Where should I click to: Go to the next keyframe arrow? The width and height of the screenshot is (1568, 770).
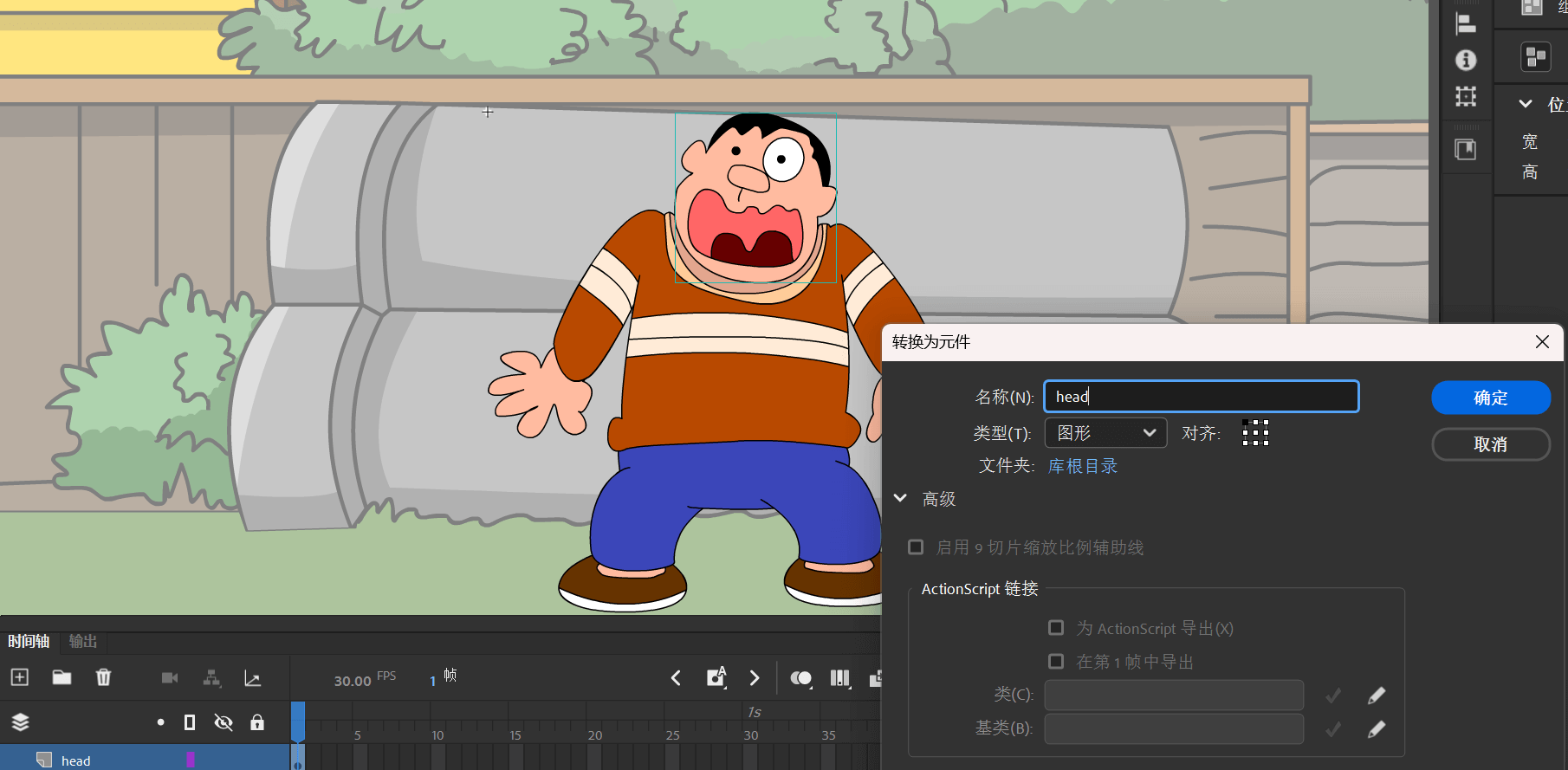tap(755, 678)
